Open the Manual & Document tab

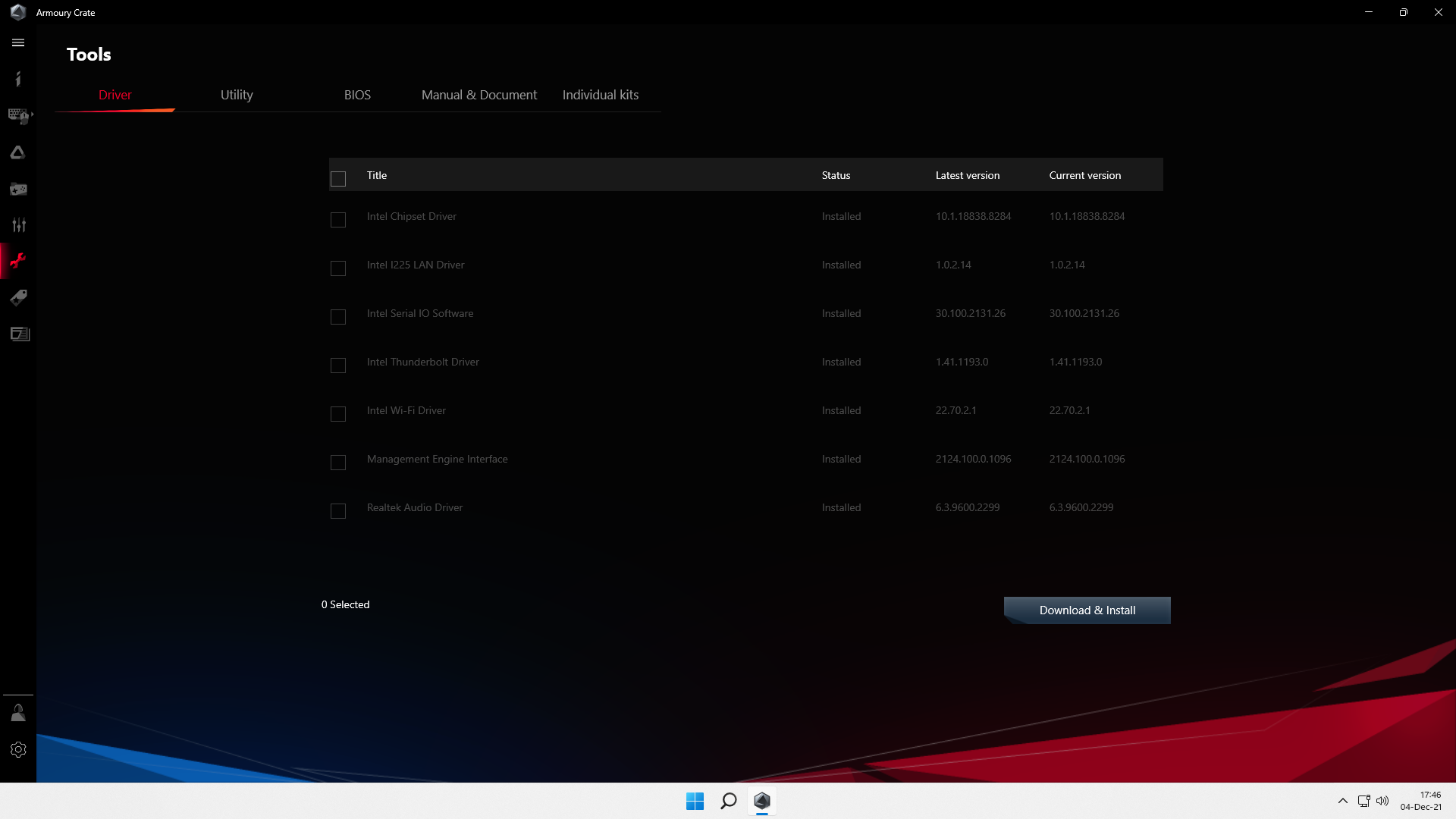tap(479, 95)
